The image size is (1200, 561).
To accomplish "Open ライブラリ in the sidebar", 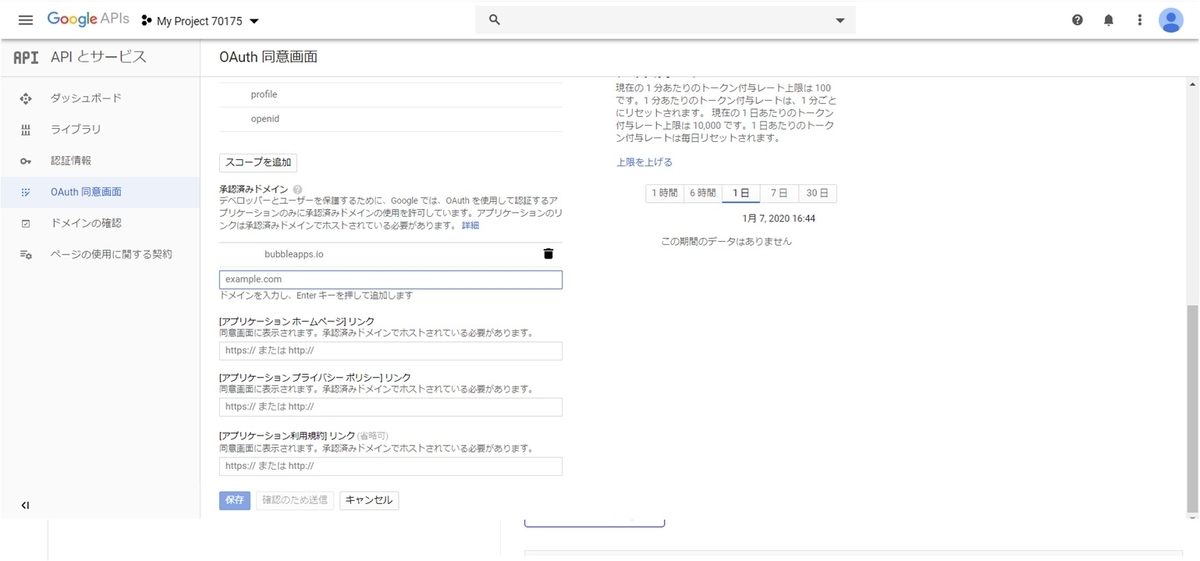I will [100, 129].
